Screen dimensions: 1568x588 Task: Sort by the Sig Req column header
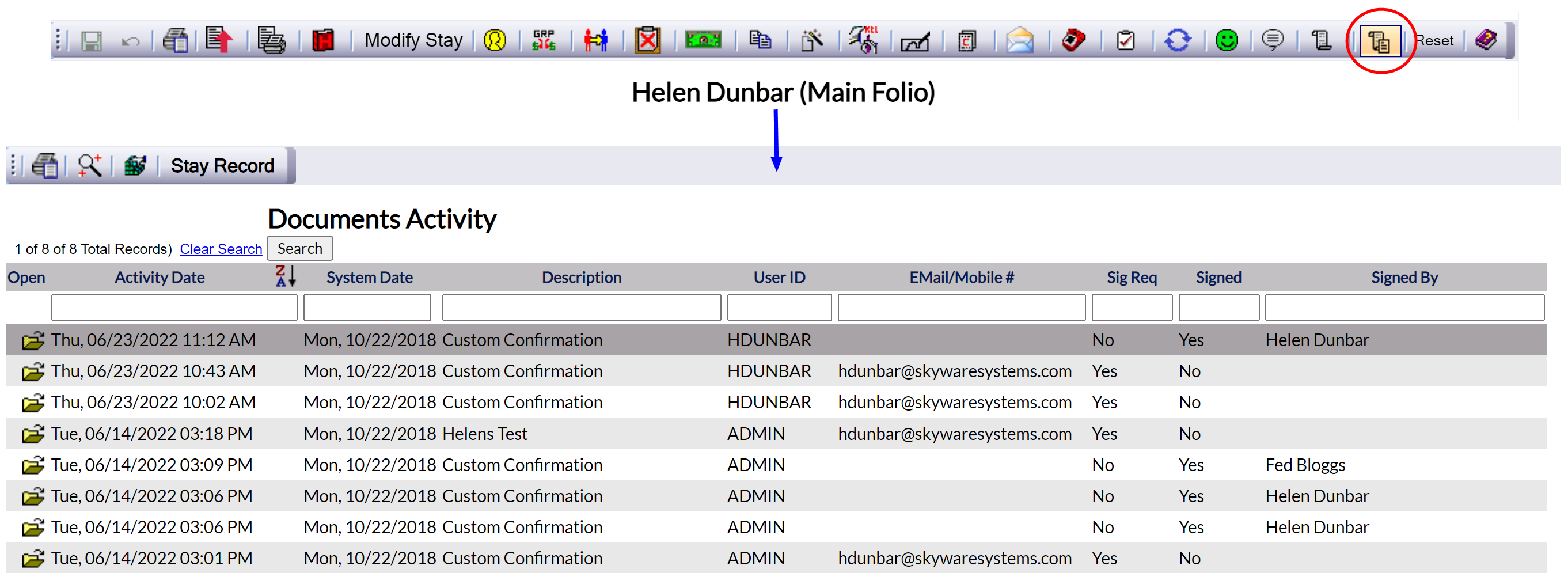point(1132,278)
